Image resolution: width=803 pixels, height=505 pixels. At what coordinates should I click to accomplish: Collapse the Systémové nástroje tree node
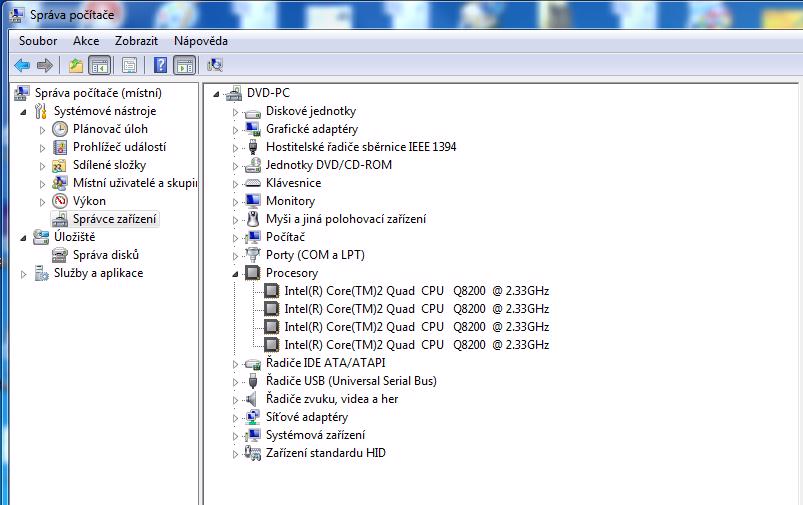click(23, 112)
